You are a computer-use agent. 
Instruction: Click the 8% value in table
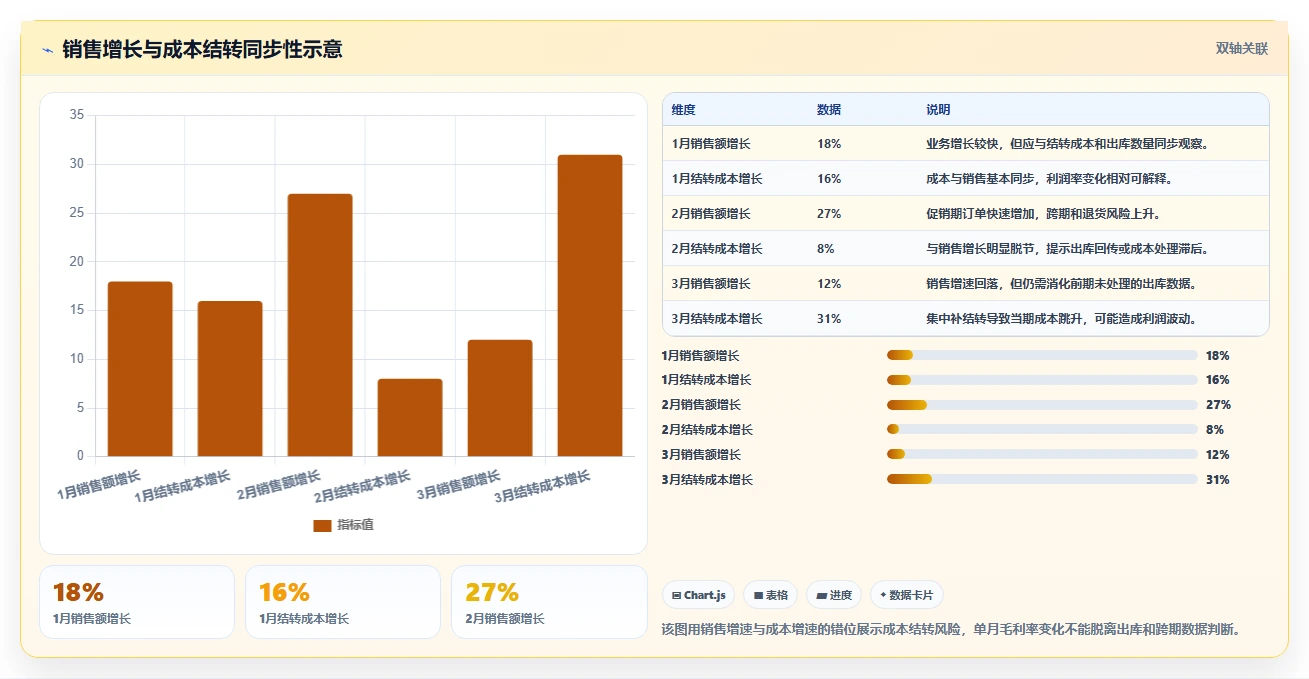(826, 249)
